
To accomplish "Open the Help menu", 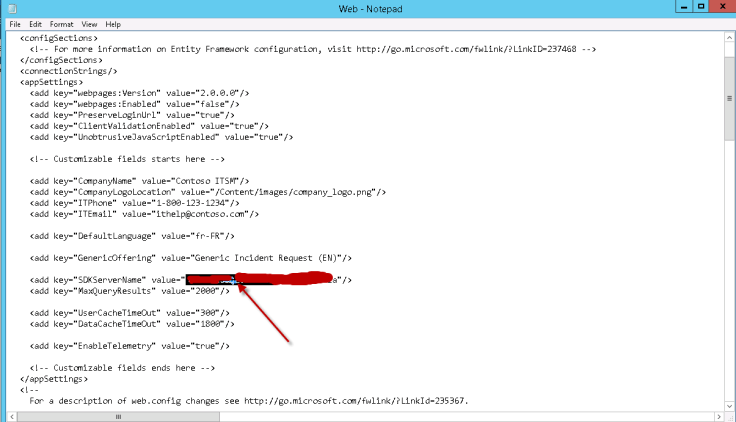I will click(113, 24).
